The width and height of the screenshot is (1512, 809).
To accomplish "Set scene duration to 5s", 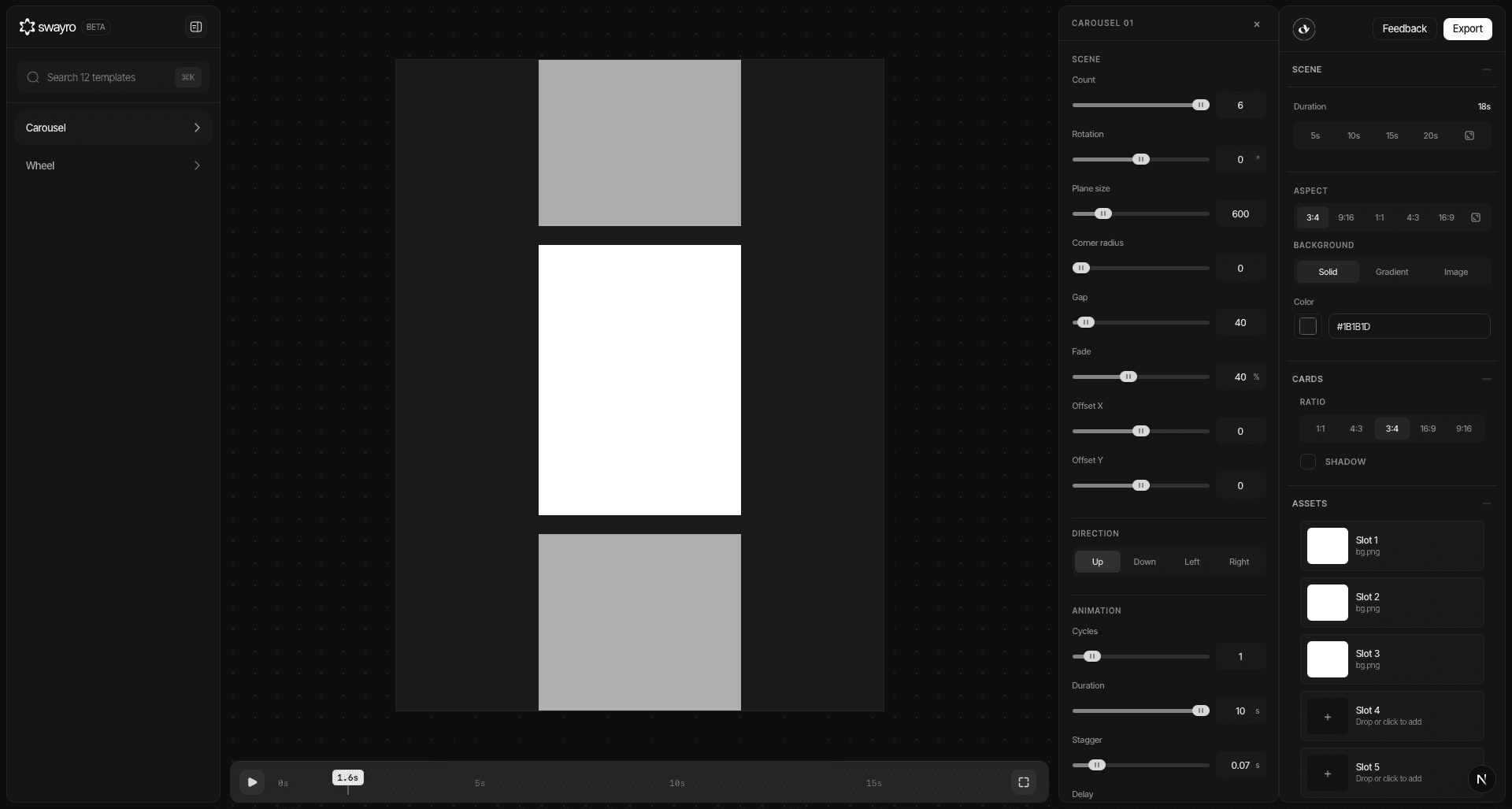I will [1315, 135].
